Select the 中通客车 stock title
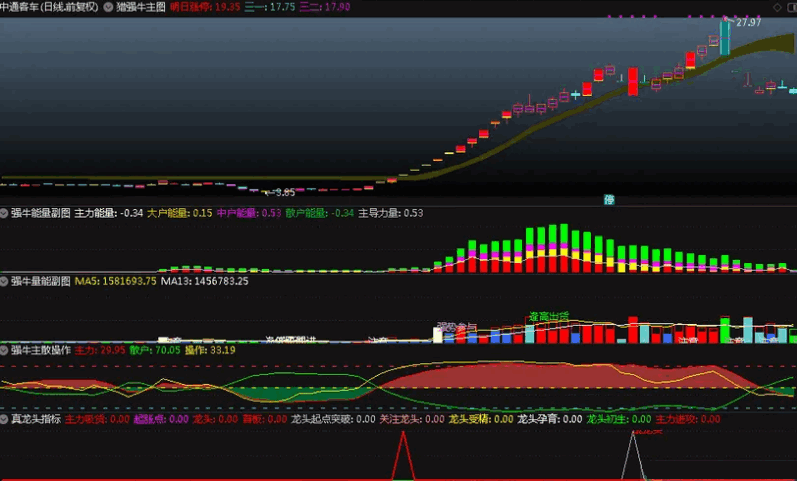The height and width of the screenshot is (481, 797). [x=49, y=7]
